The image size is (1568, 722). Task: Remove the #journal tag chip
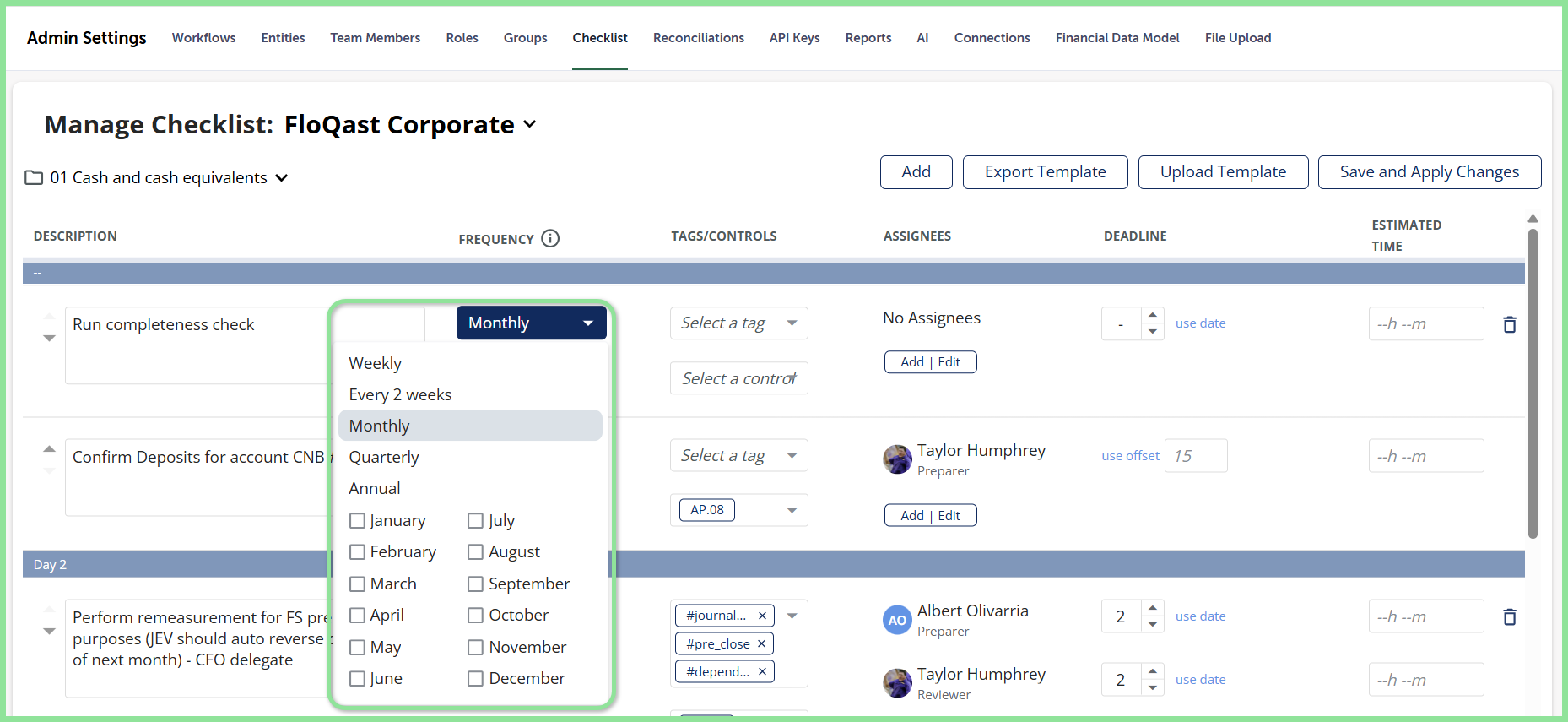[x=762, y=616]
